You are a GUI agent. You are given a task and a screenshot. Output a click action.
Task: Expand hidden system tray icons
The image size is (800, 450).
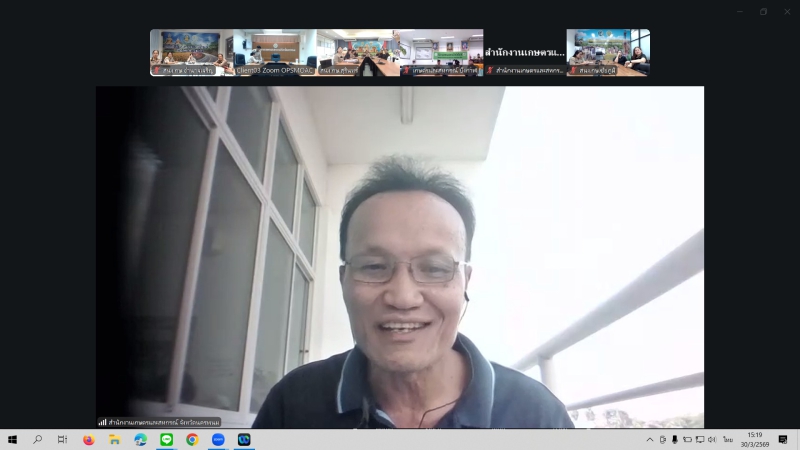(x=650, y=439)
